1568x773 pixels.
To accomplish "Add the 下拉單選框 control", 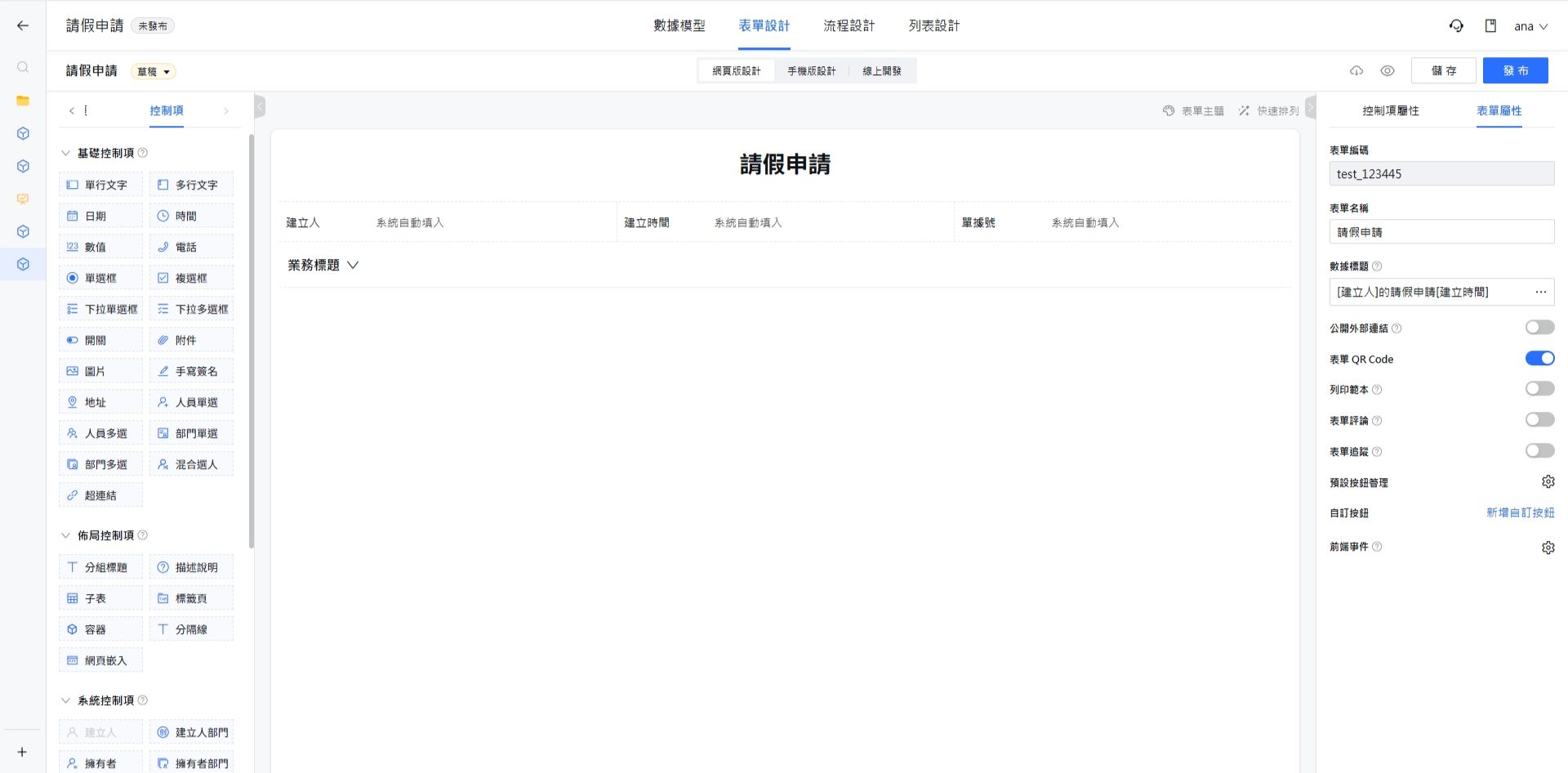I will coord(100,309).
